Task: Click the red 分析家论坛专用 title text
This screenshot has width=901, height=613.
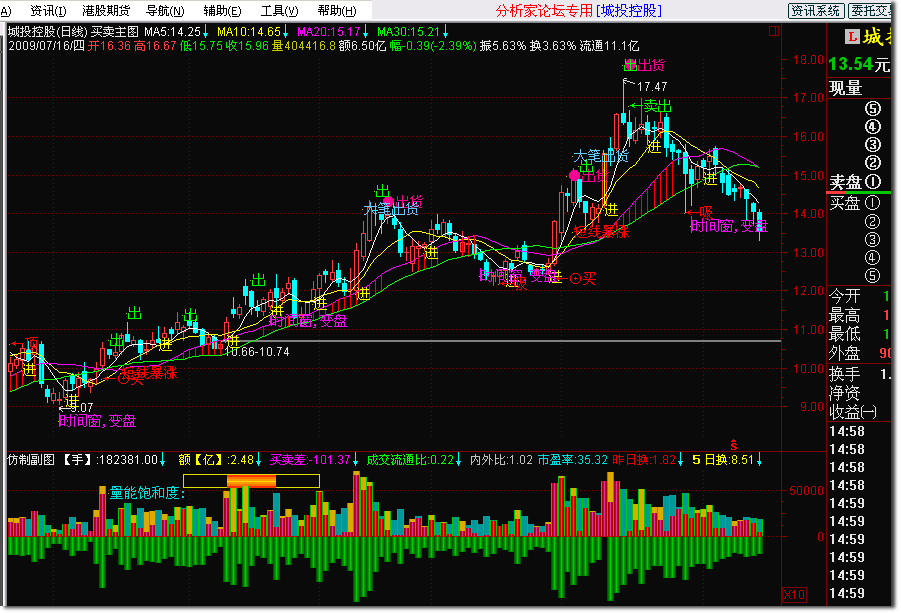Action: pyautogui.click(x=544, y=10)
